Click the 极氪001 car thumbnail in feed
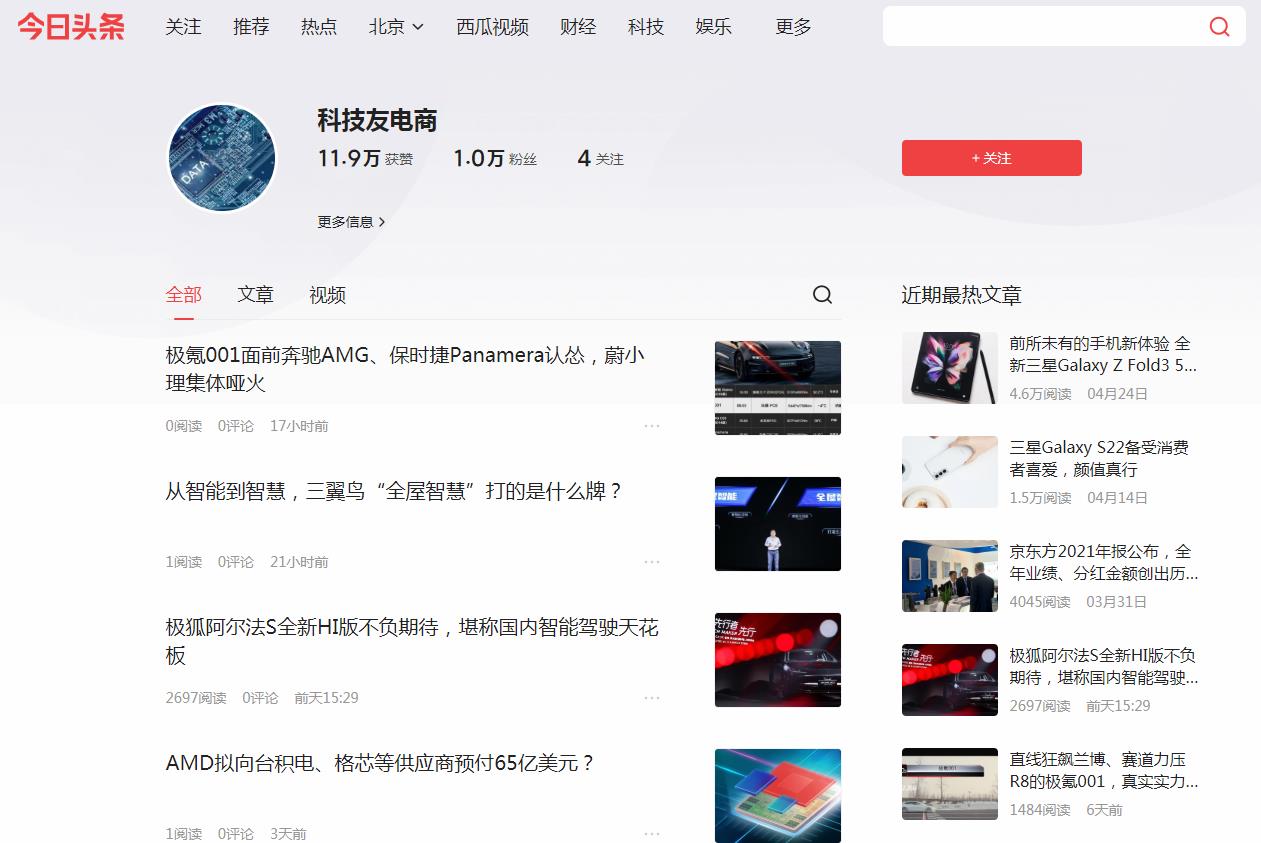Viewport: 1261px width, 843px height. click(x=778, y=388)
